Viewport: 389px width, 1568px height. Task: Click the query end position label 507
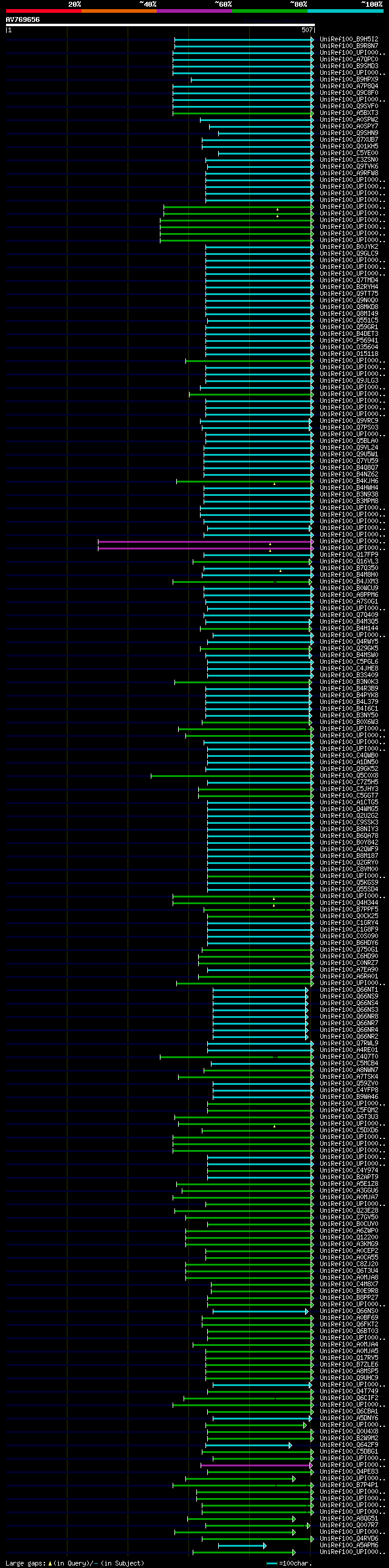307,30
